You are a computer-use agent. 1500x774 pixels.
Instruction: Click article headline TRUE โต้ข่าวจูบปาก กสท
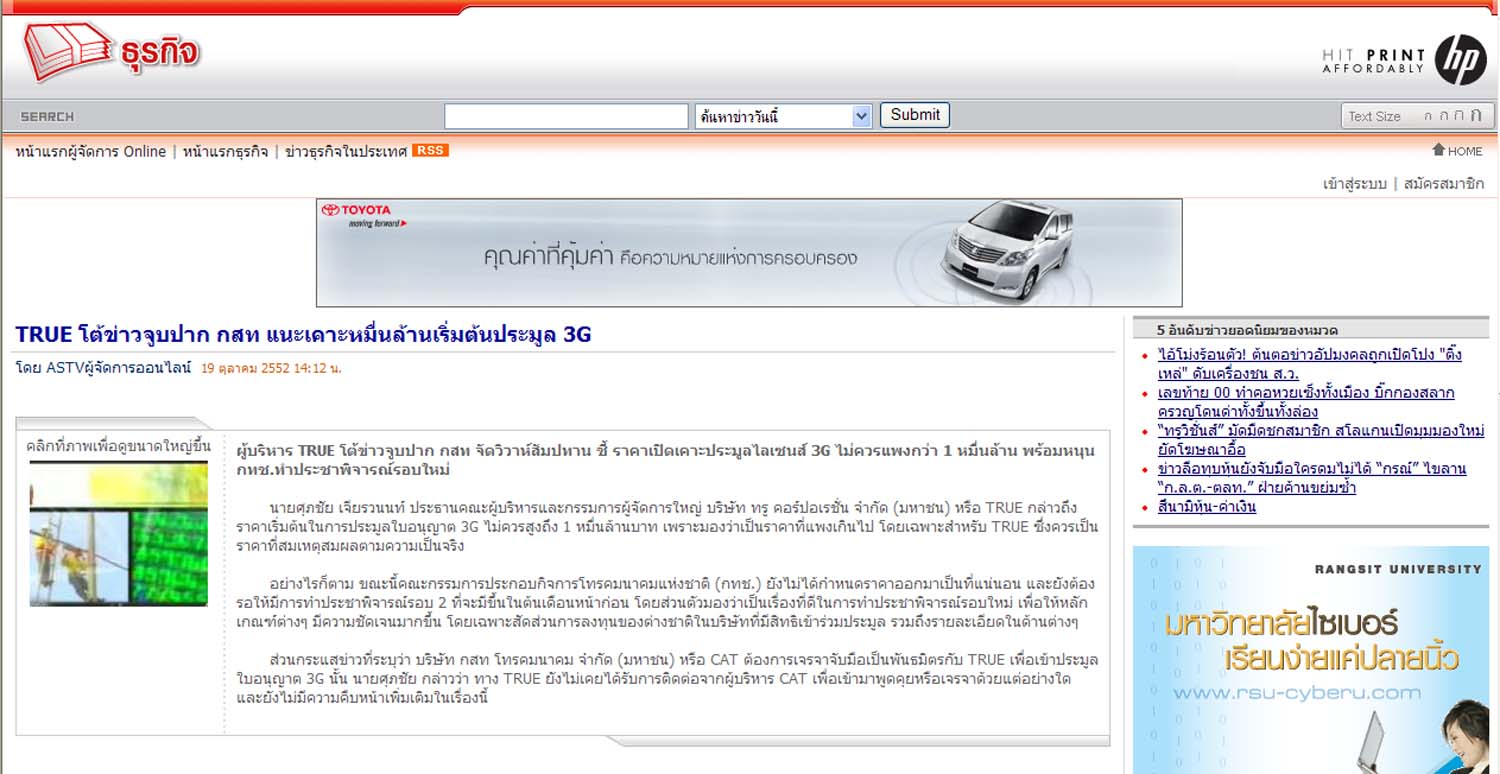[303, 334]
